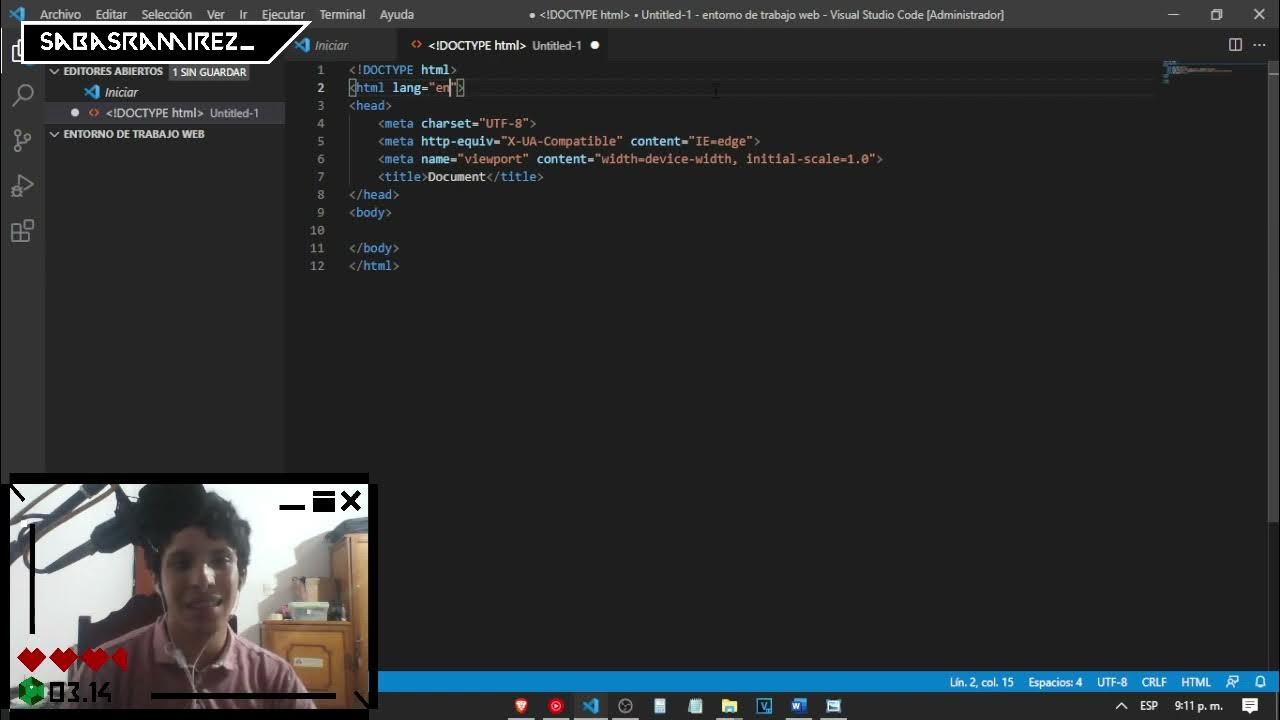Open the Archivo menu
The height and width of the screenshot is (720, 1280).
[x=60, y=15]
